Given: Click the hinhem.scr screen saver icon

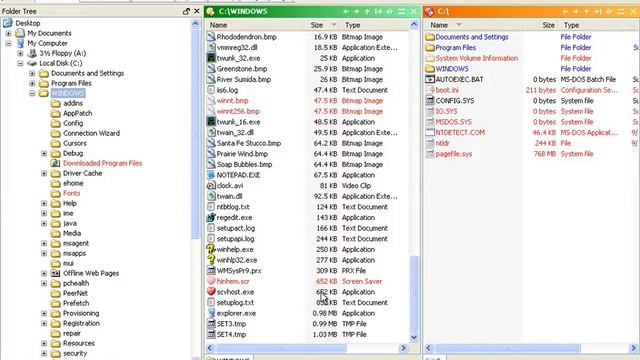Looking at the screenshot, I should pos(211,281).
